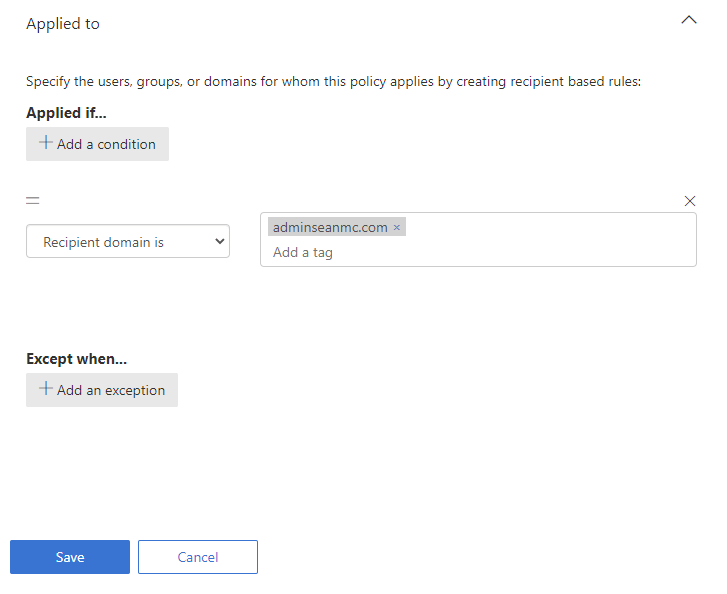727x594 pixels.
Task: Remove the condition using the X icon
Action: (x=689, y=201)
